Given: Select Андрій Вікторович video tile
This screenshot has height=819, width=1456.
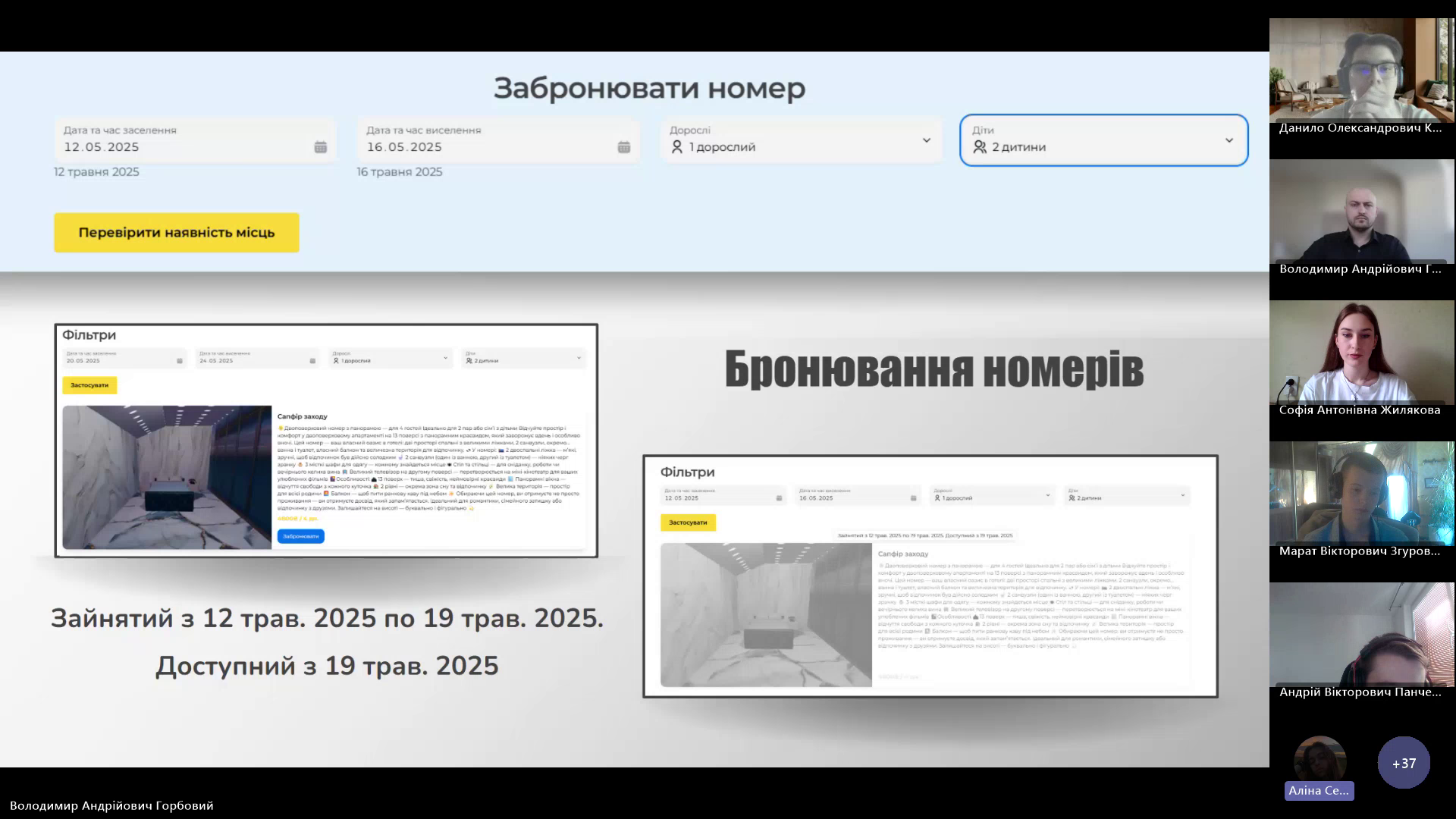Looking at the screenshot, I should coord(1361,635).
